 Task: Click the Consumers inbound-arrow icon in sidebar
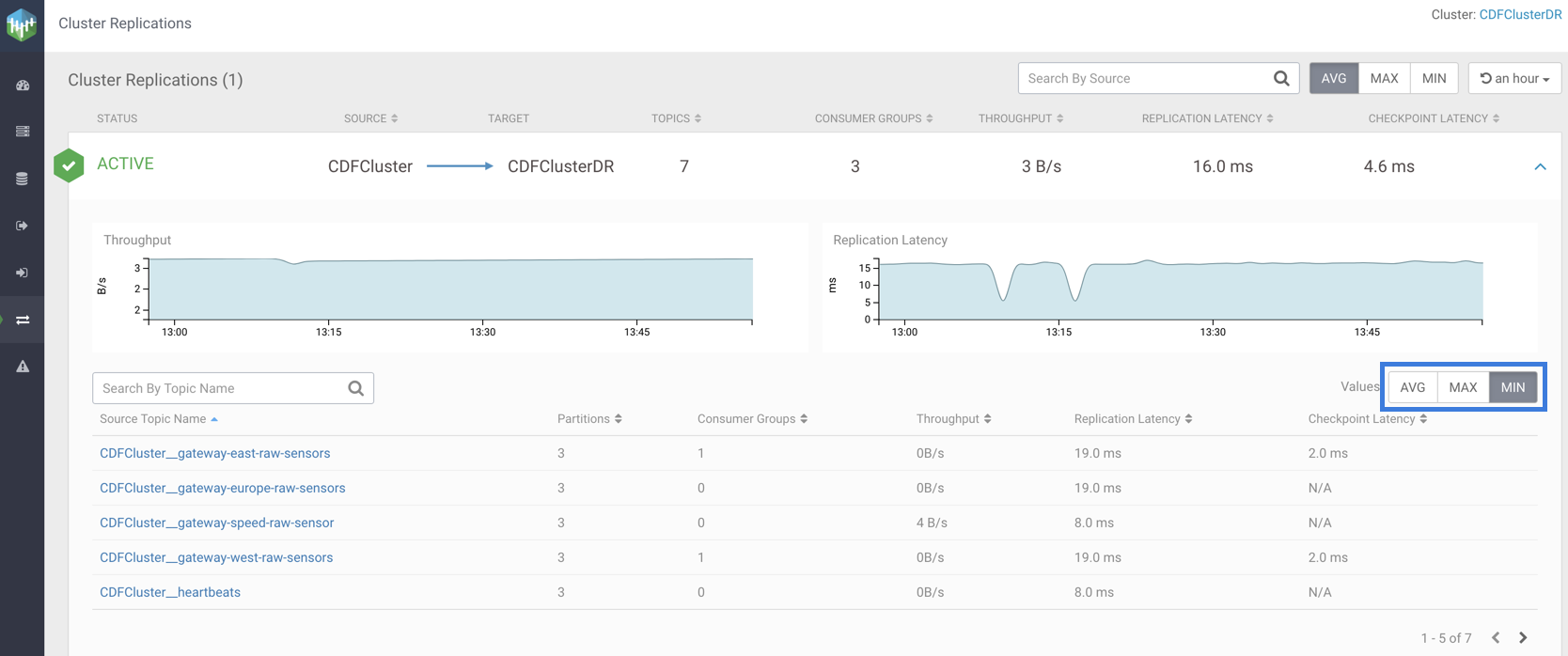[23, 273]
